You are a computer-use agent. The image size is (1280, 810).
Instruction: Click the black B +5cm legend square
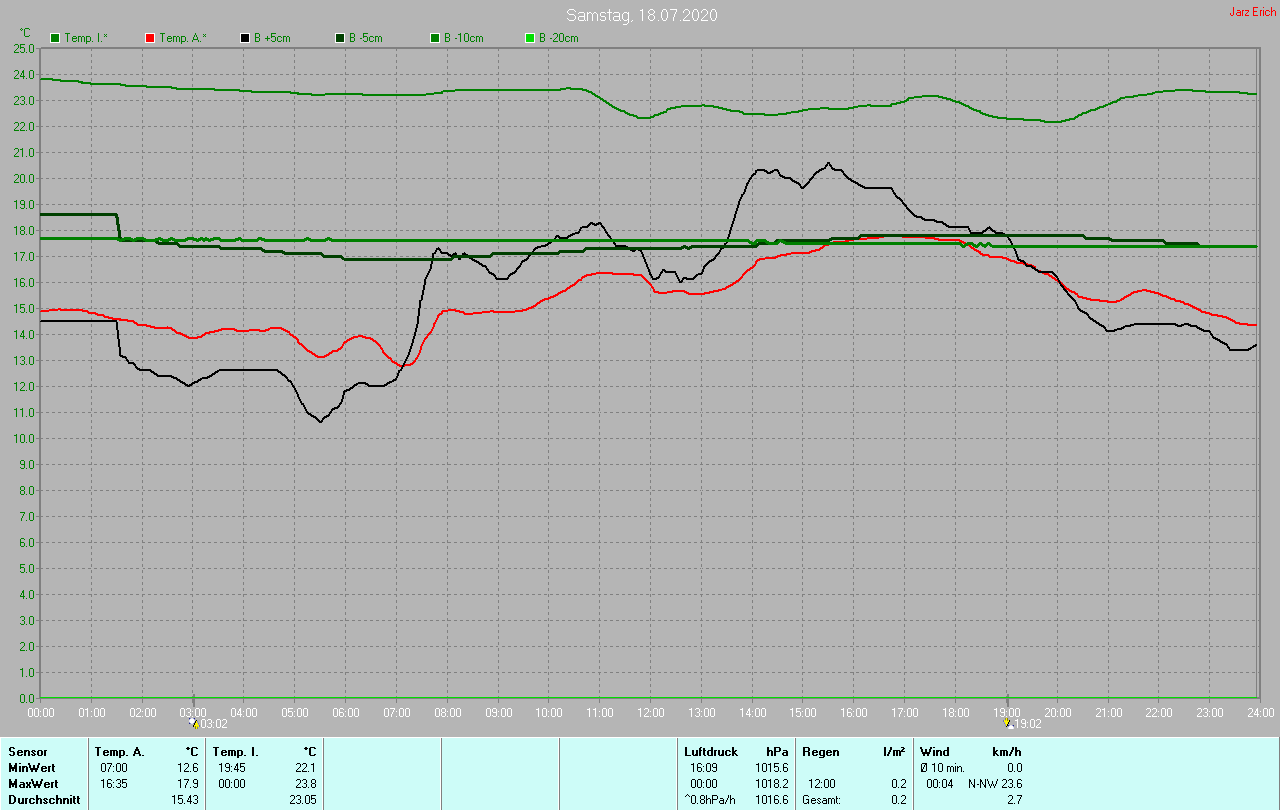tap(245, 38)
